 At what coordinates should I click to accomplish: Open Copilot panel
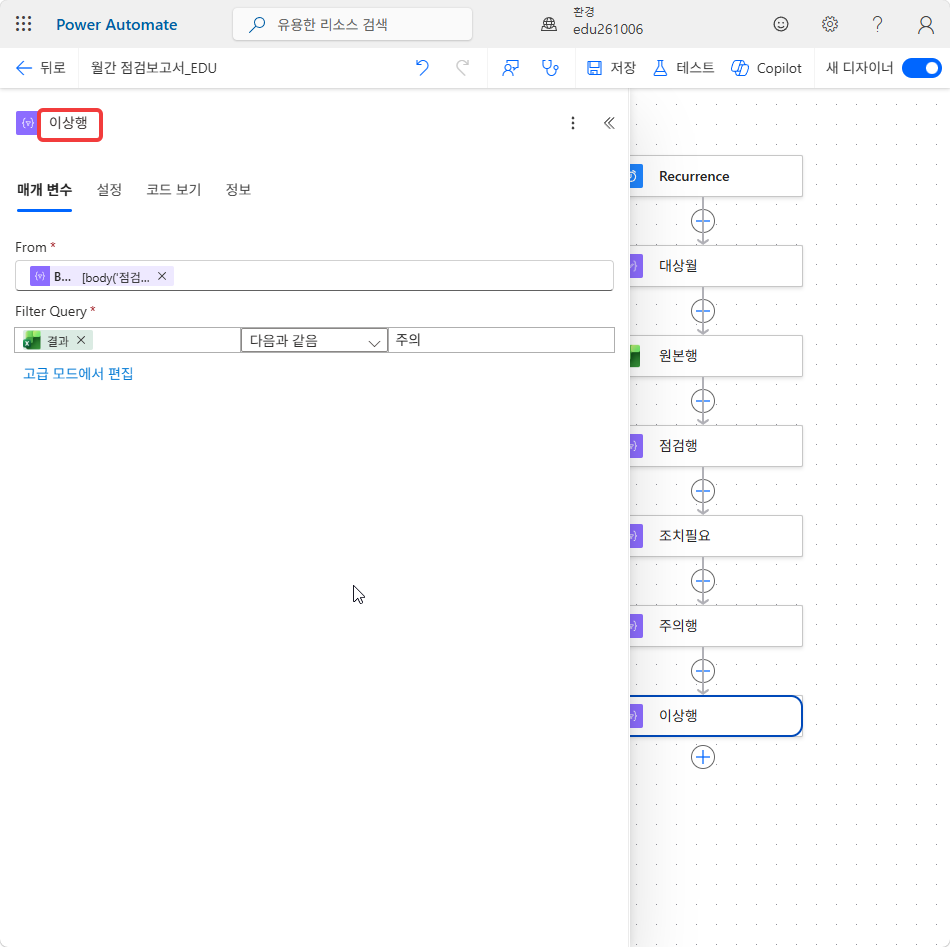pos(766,68)
